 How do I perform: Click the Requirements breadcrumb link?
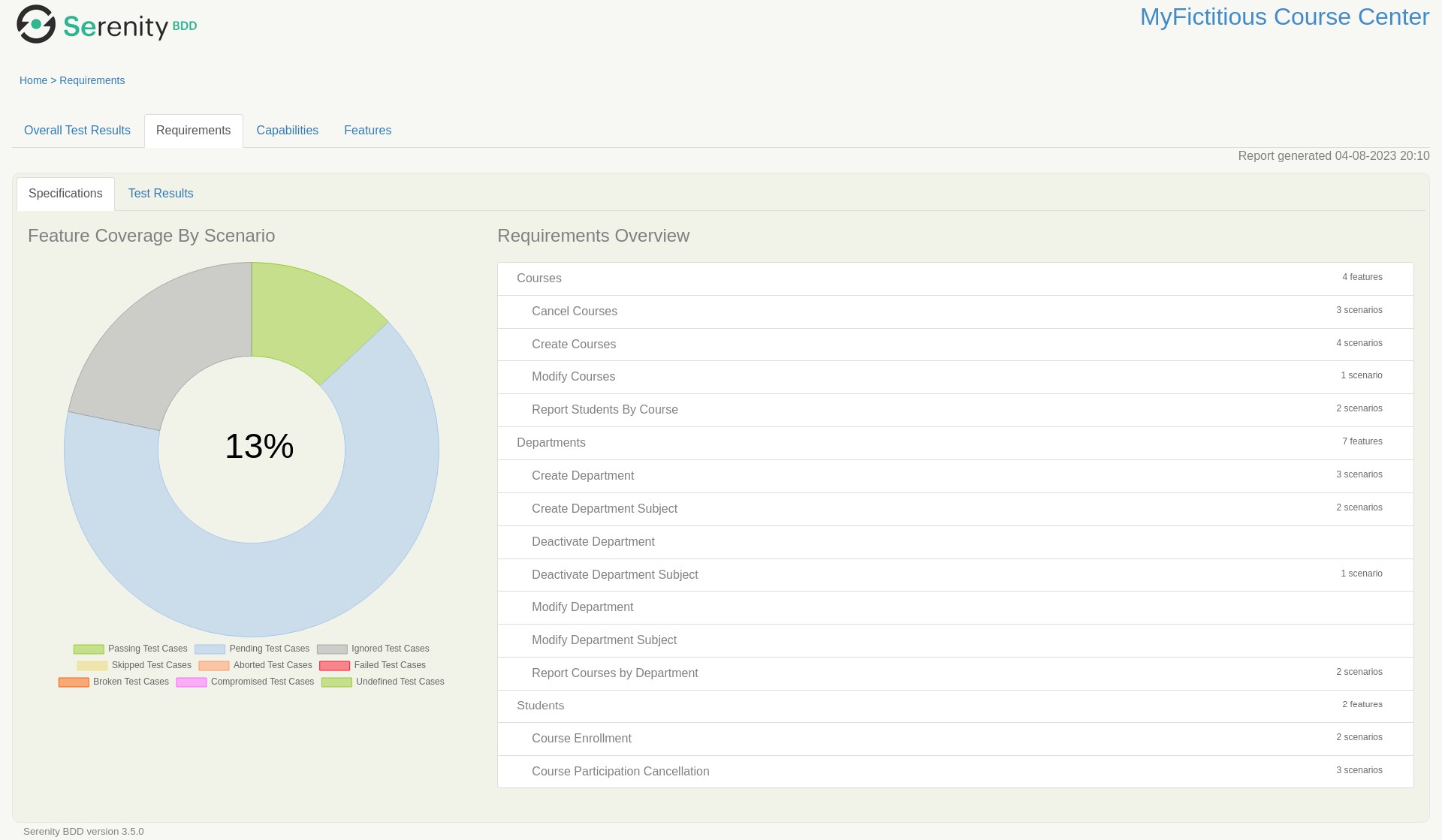click(x=92, y=80)
